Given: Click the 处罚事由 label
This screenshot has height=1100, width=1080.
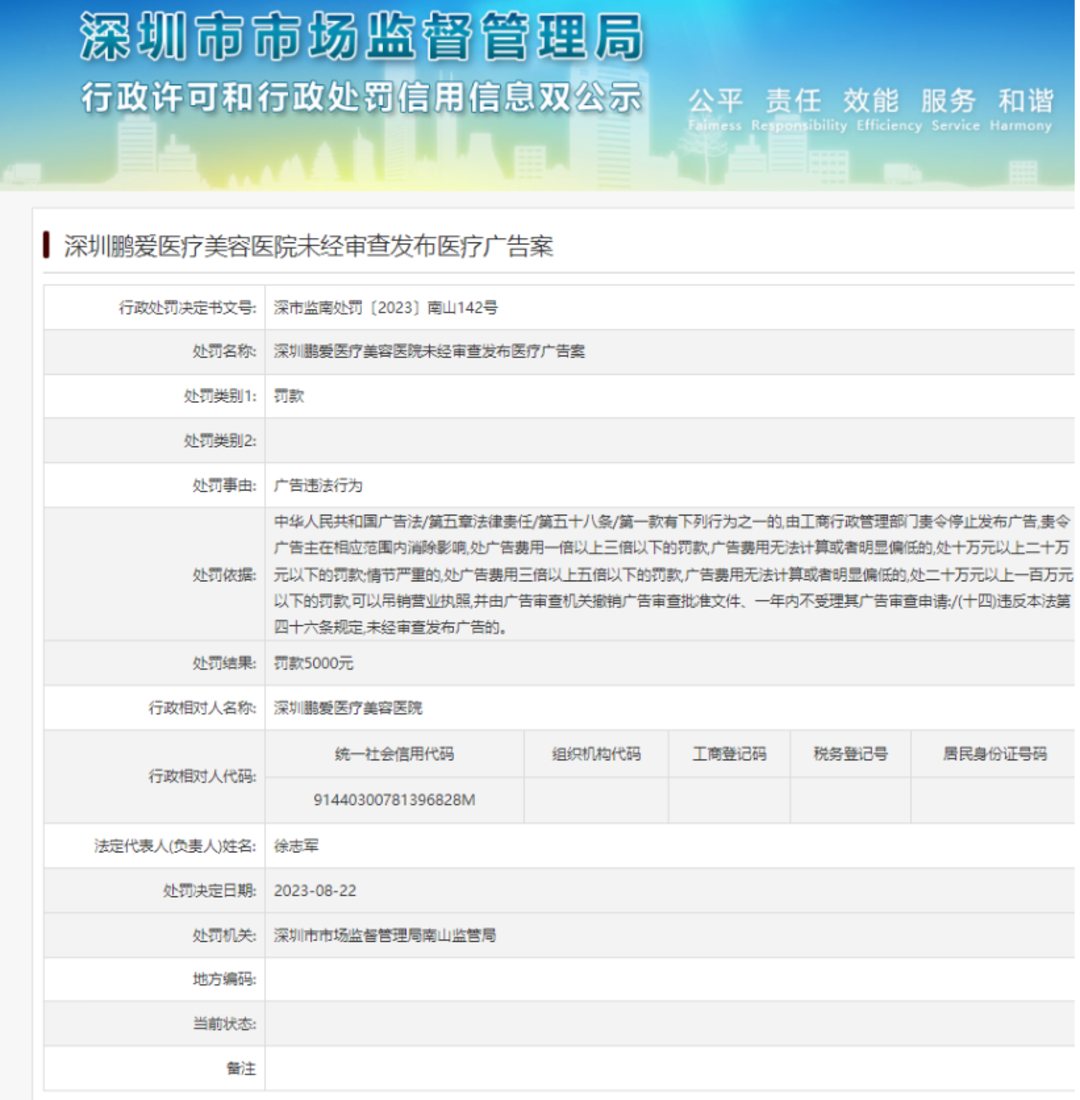Looking at the screenshot, I should 225,485.
